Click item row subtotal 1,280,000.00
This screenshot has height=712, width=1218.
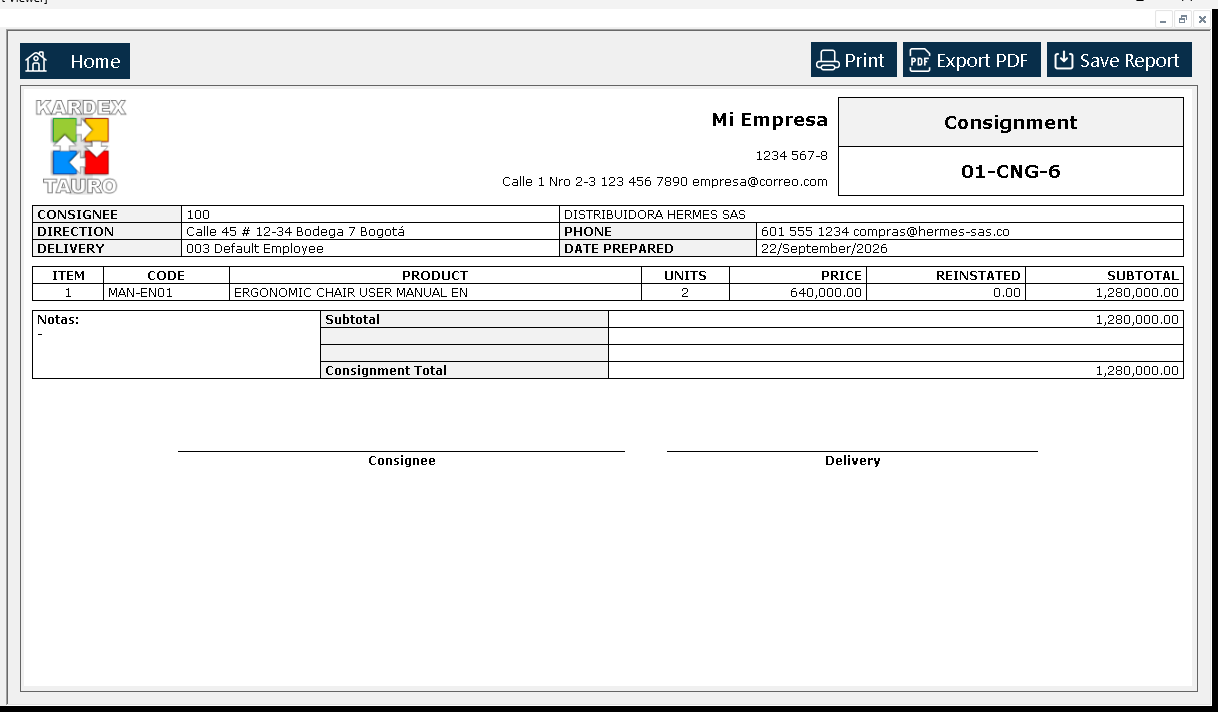point(1138,293)
